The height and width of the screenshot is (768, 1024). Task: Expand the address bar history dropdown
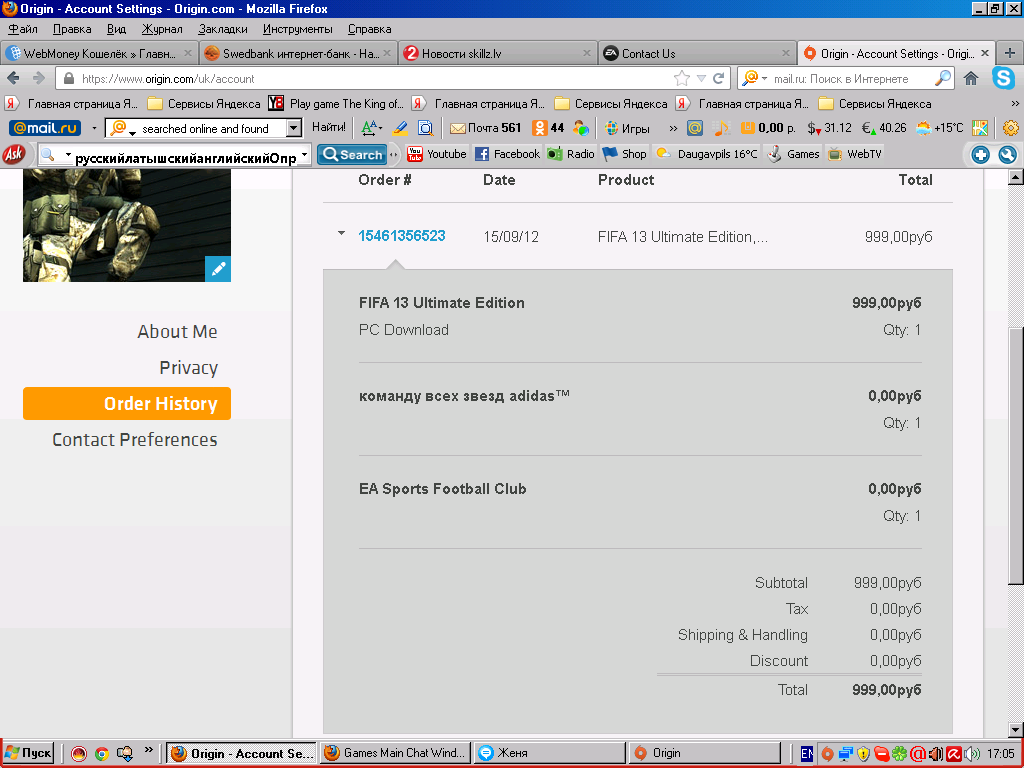click(x=701, y=78)
